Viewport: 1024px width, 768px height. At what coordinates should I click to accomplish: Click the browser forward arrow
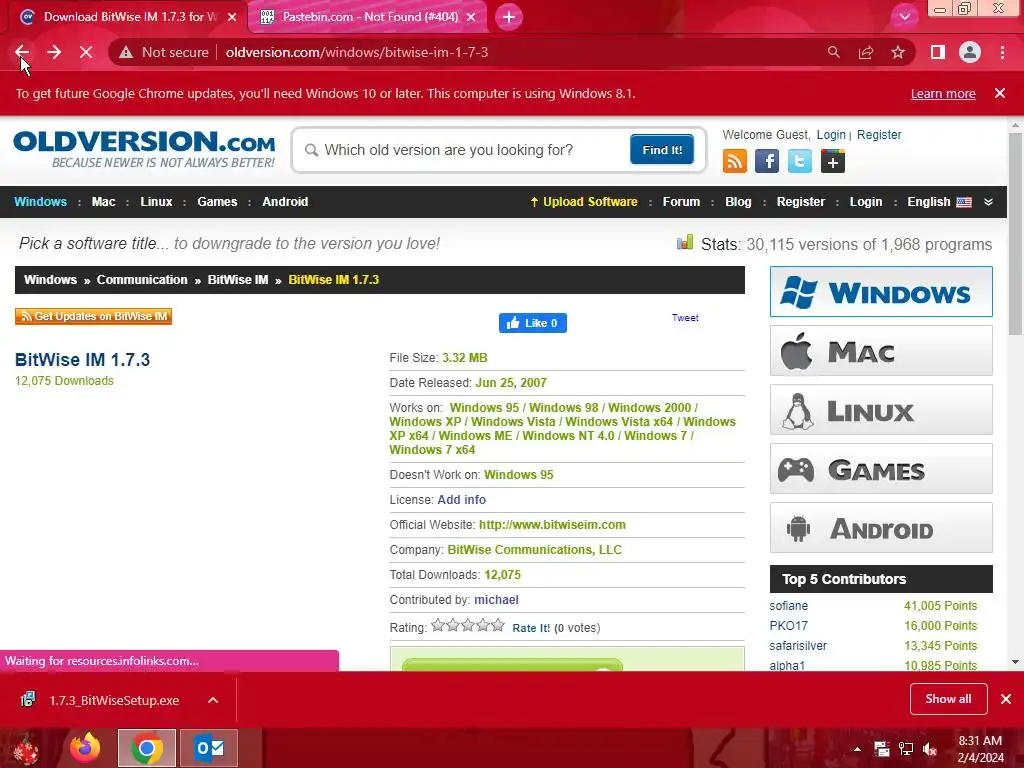pos(54,52)
